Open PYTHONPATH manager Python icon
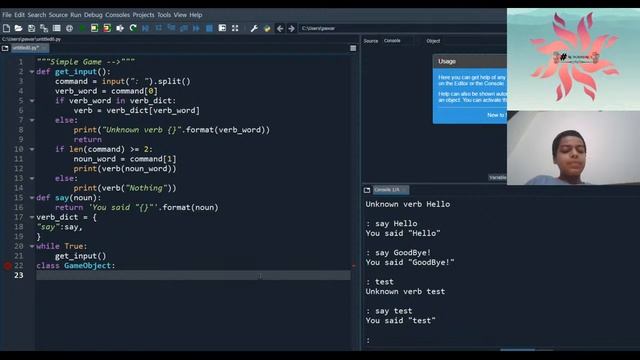640x360 pixels. click(x=267, y=28)
